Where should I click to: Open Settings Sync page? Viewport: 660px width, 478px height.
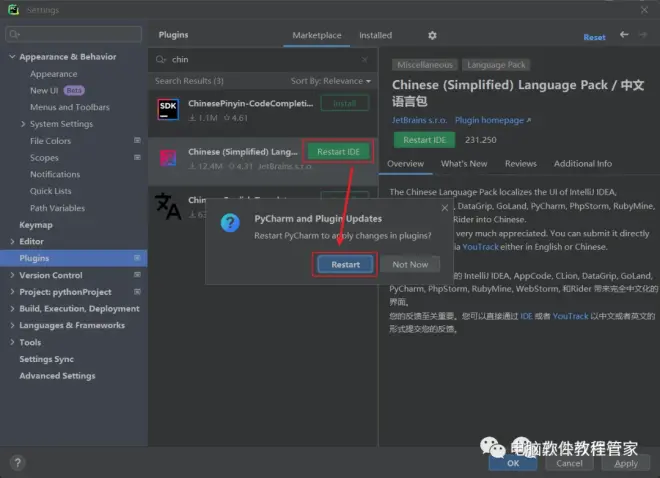[x=46, y=359]
